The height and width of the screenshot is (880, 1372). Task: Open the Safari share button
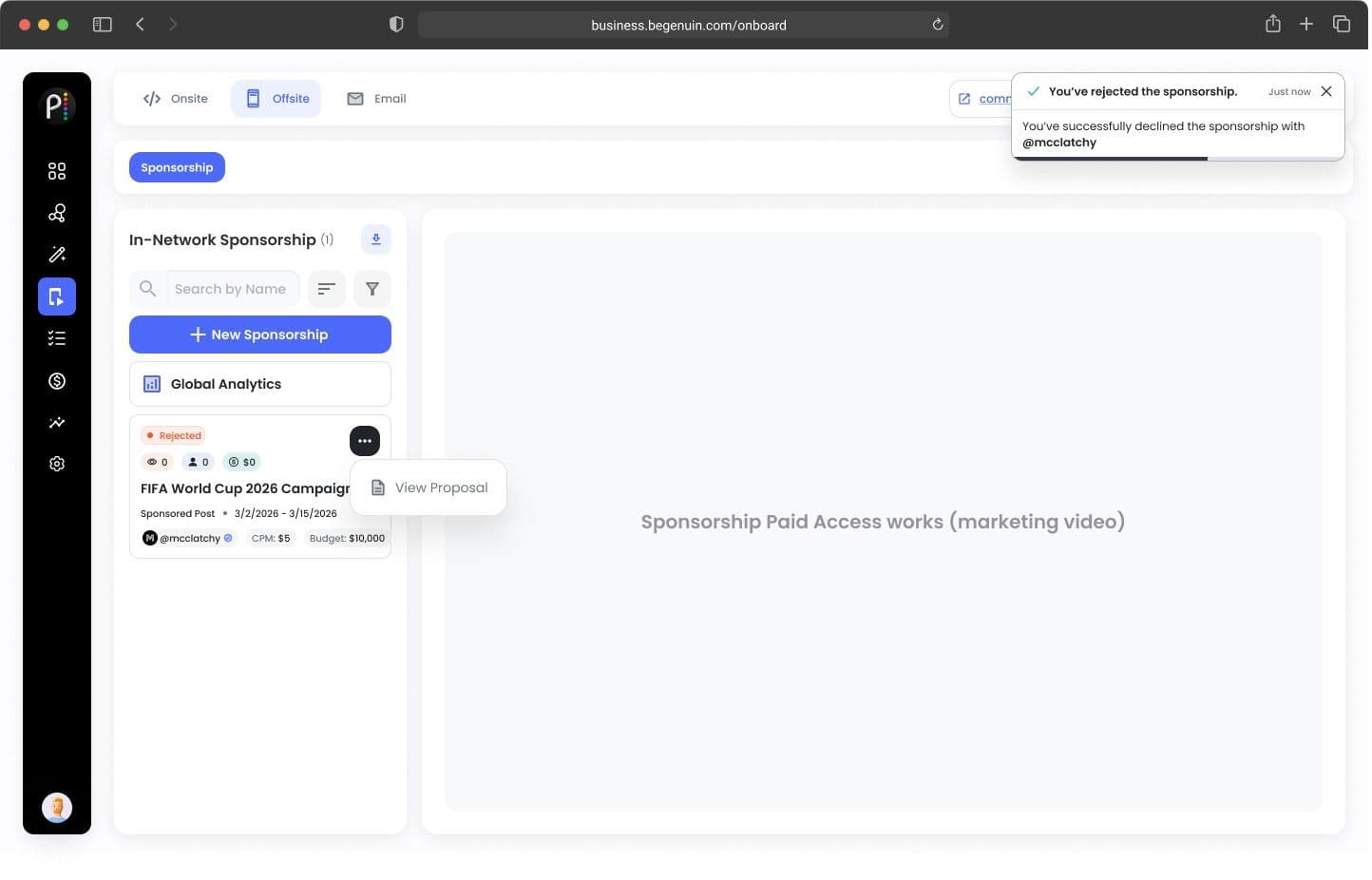pos(1273,25)
